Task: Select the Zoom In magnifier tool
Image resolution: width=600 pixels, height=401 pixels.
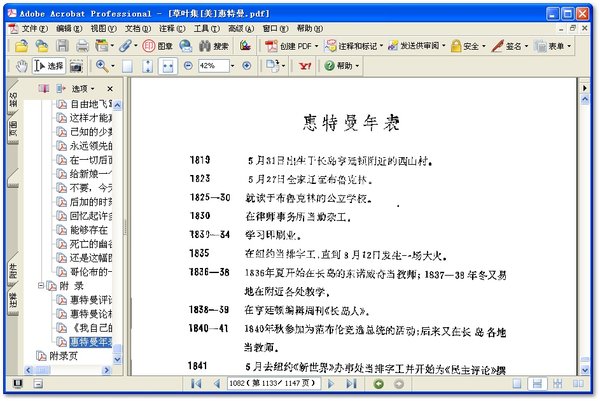Action: click(102, 66)
